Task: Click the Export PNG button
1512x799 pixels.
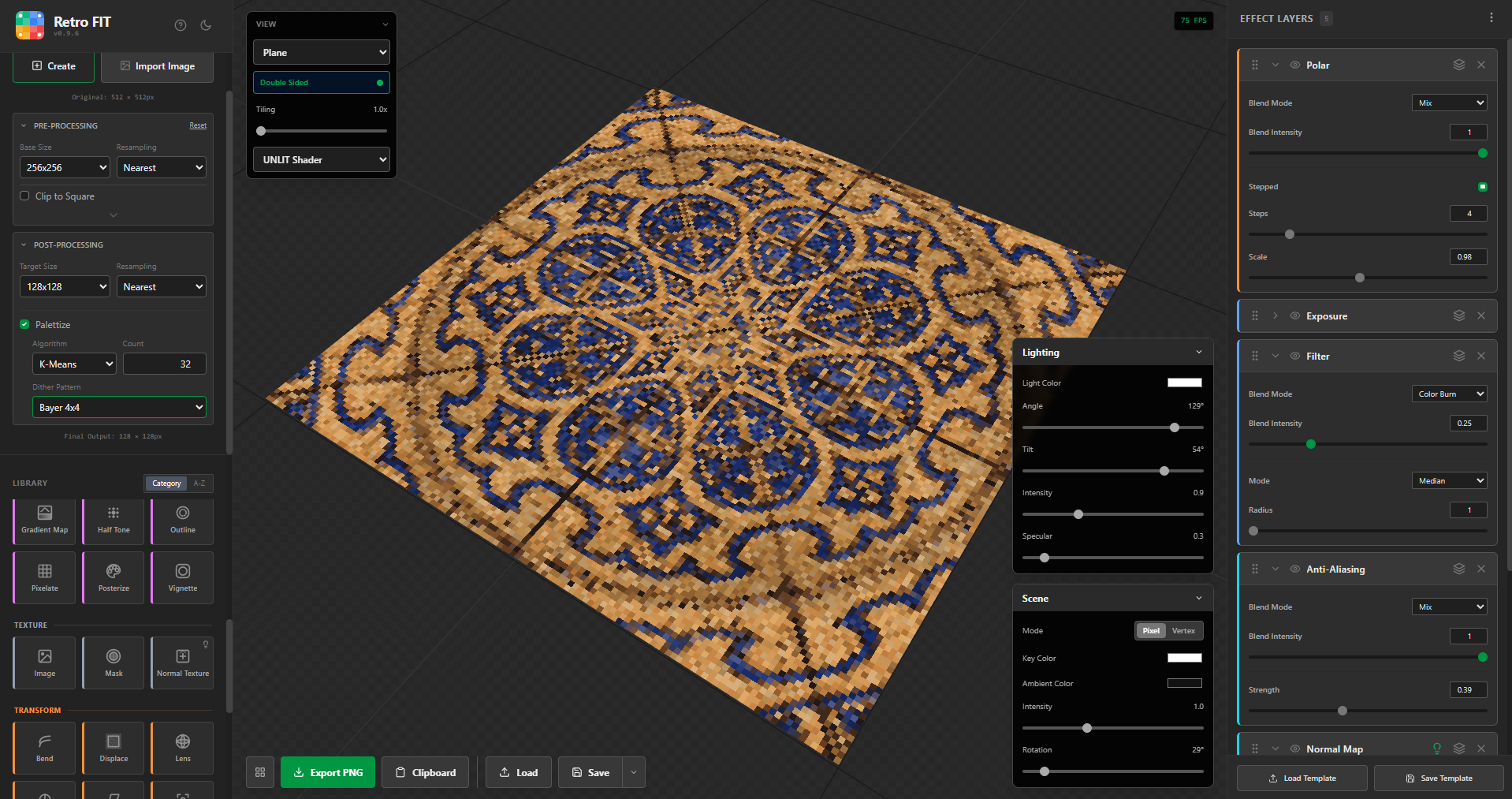Action: pyautogui.click(x=328, y=772)
